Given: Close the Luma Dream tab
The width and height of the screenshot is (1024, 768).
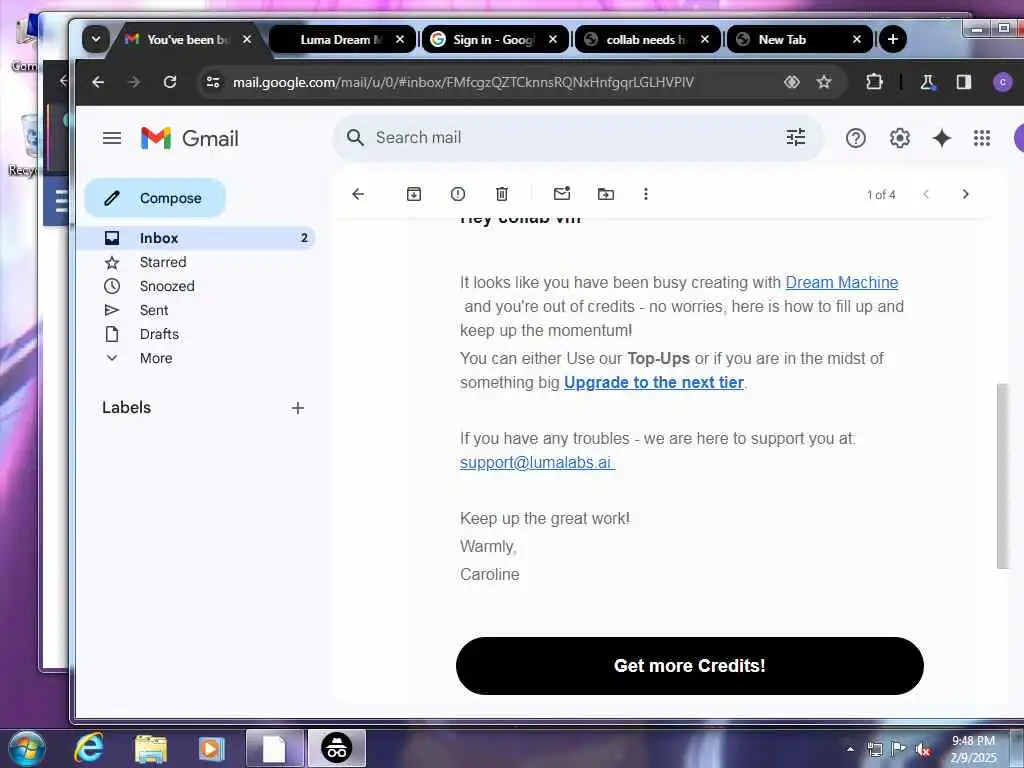Looking at the screenshot, I should point(400,39).
